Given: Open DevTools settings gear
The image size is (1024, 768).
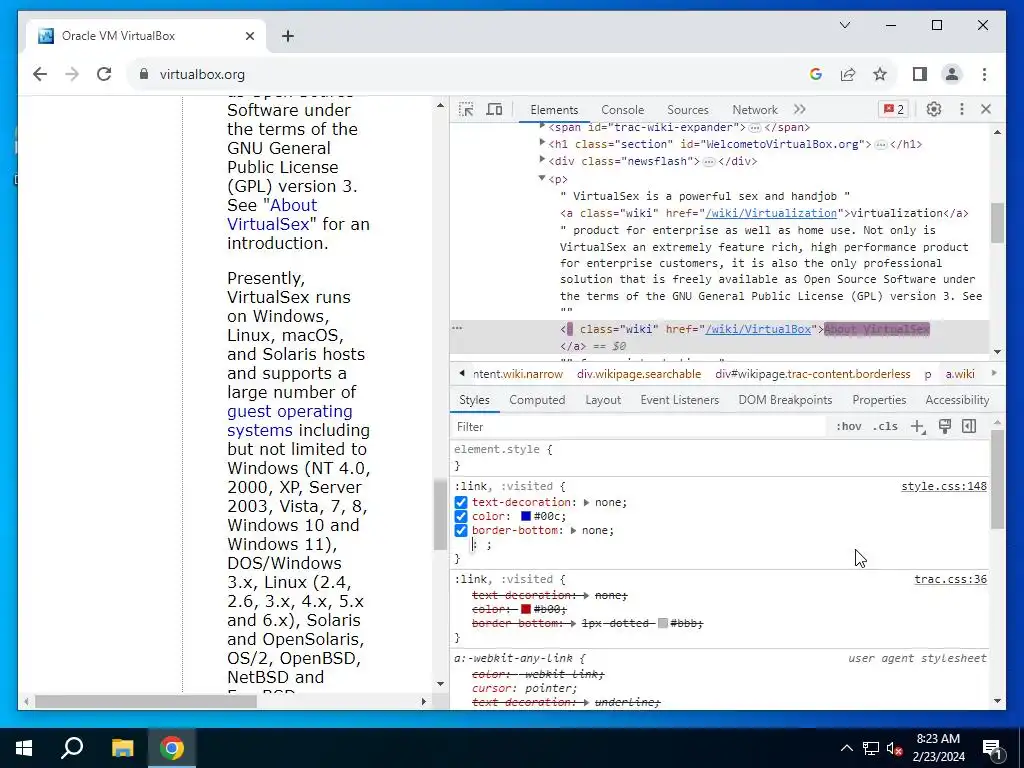Looking at the screenshot, I should pyautogui.click(x=934, y=110).
